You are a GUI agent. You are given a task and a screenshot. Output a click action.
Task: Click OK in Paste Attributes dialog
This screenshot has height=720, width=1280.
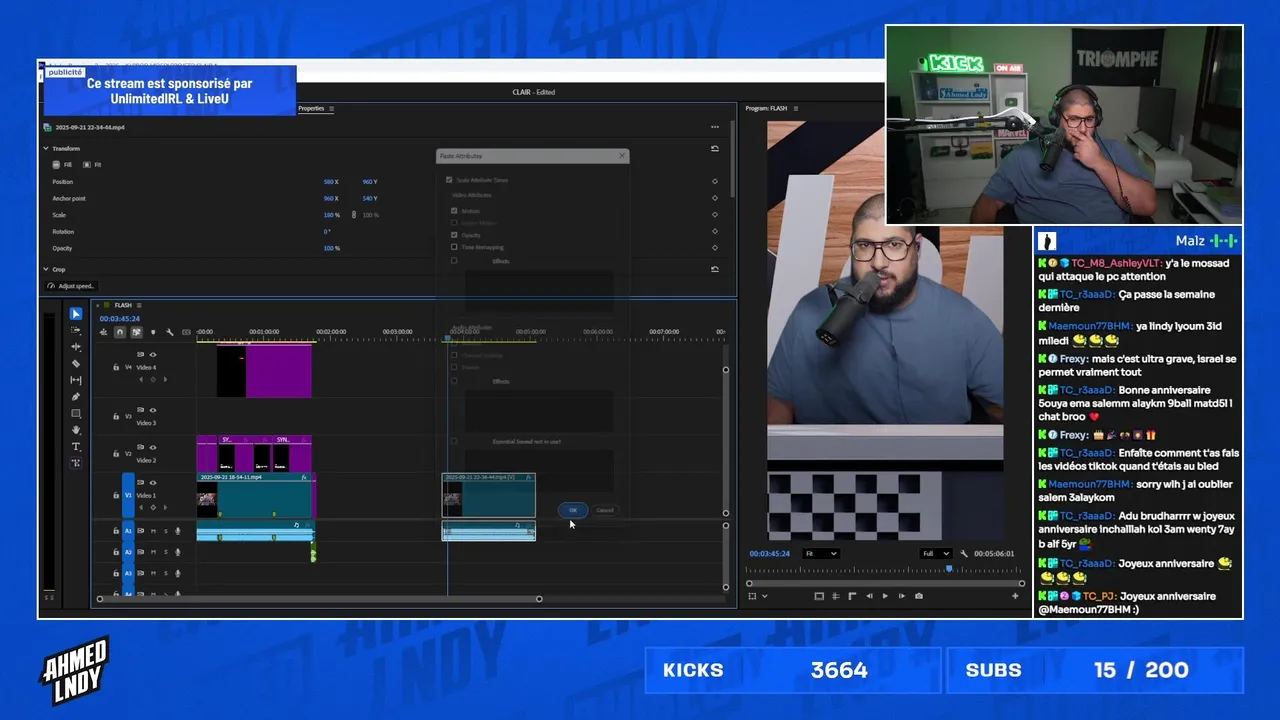573,510
